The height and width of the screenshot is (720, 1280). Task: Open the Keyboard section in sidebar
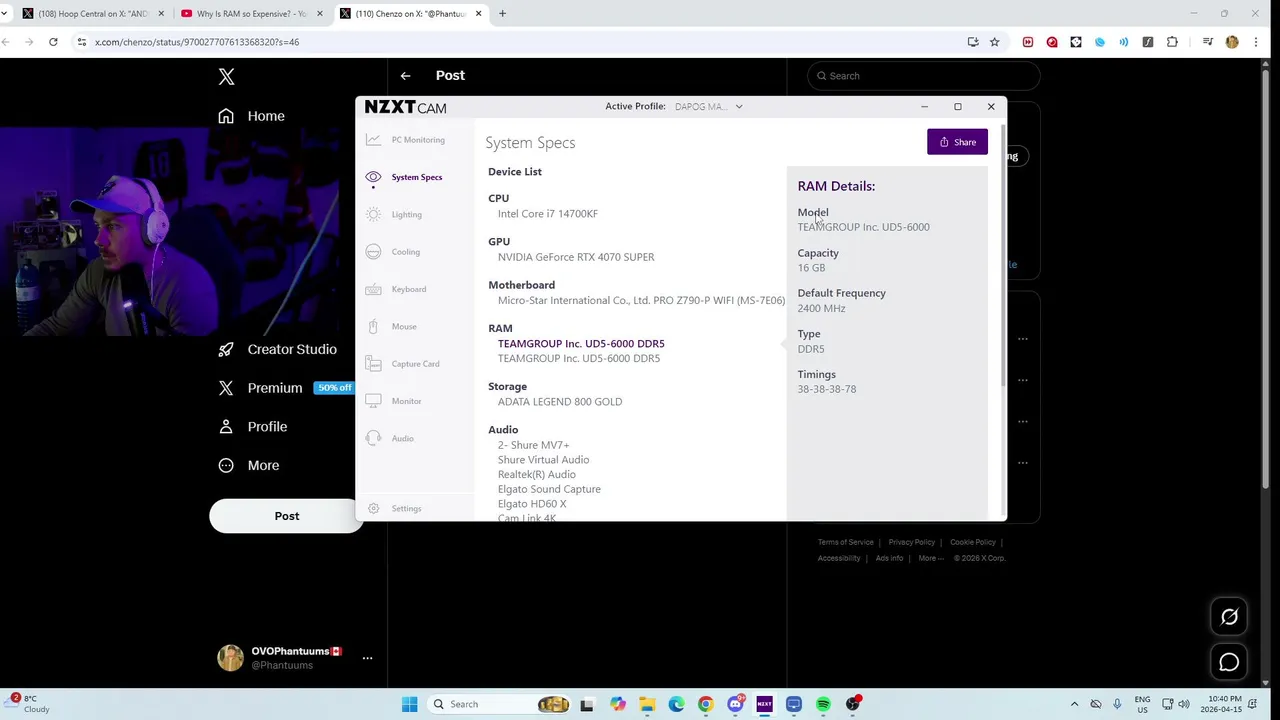(x=396, y=289)
